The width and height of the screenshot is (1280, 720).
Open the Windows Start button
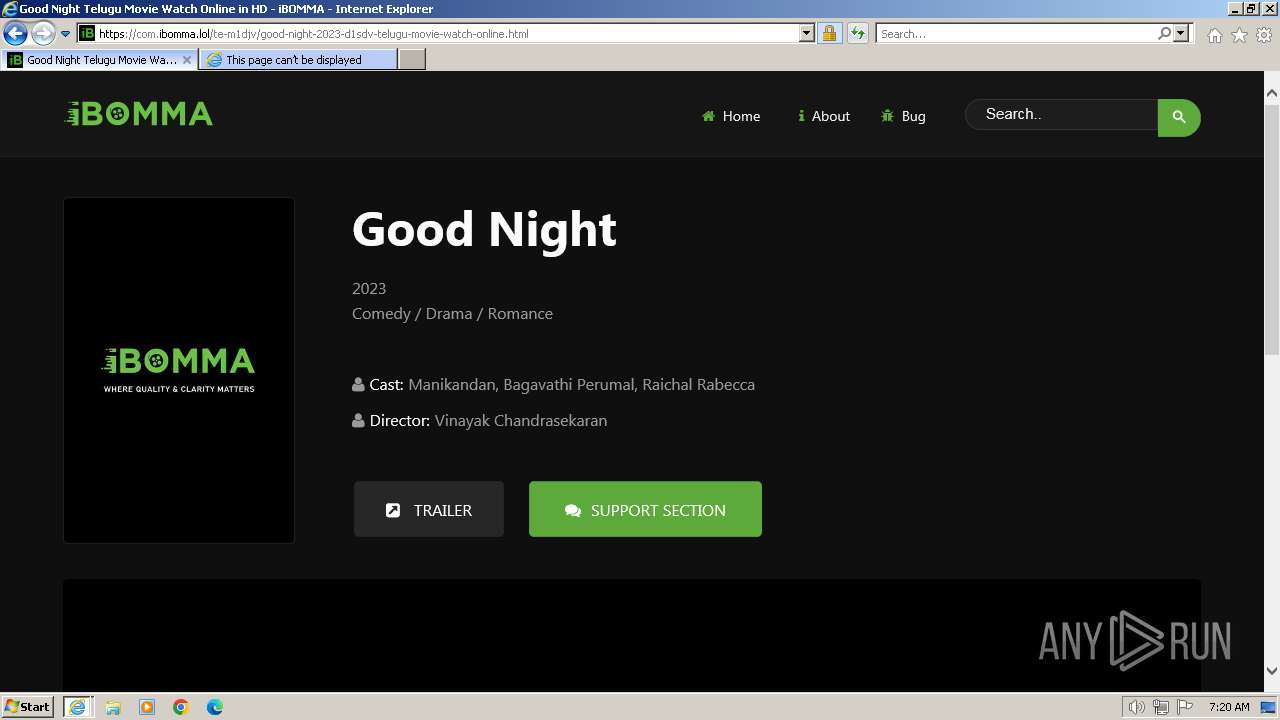tap(27, 706)
